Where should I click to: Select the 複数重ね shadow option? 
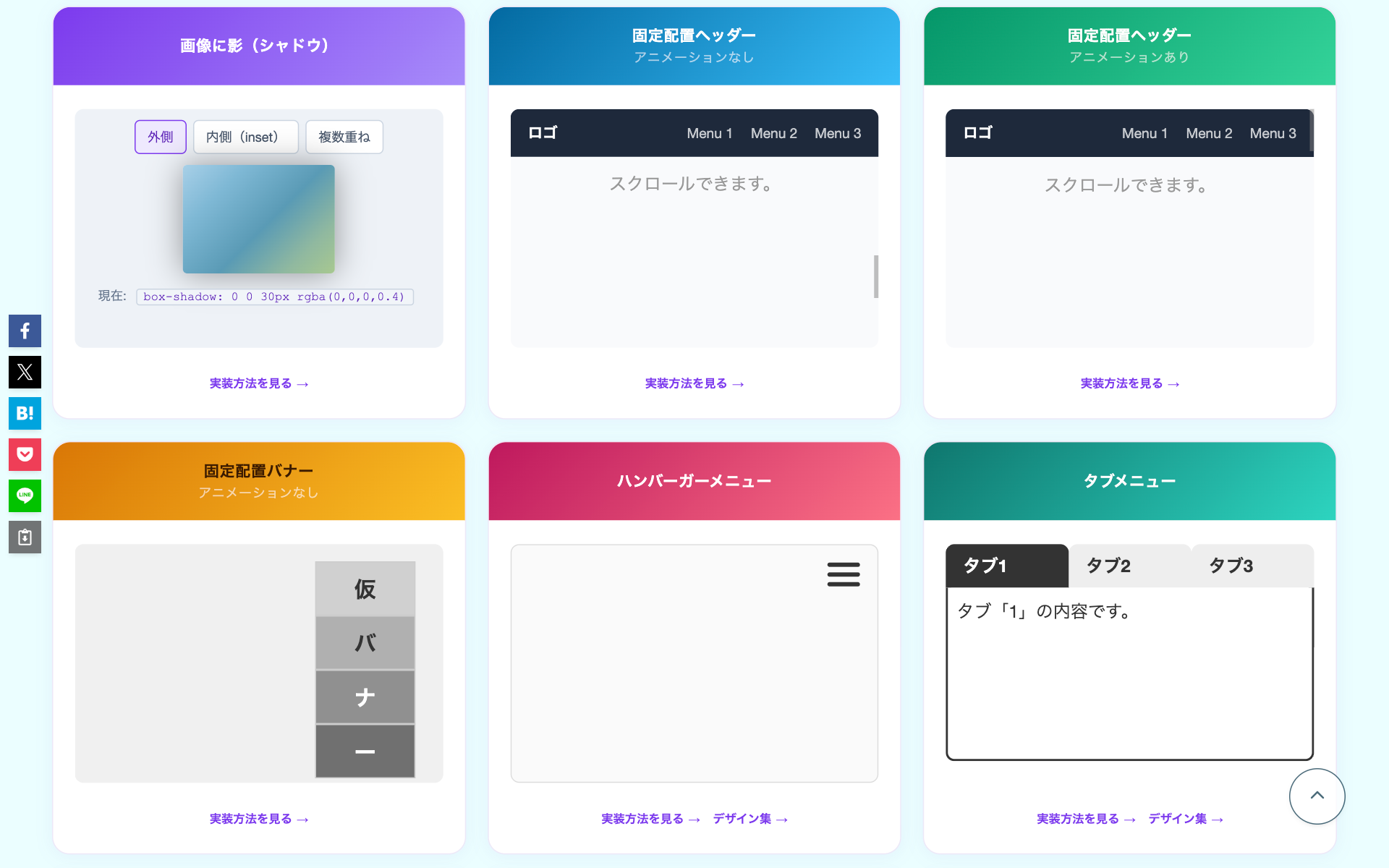[x=344, y=137]
